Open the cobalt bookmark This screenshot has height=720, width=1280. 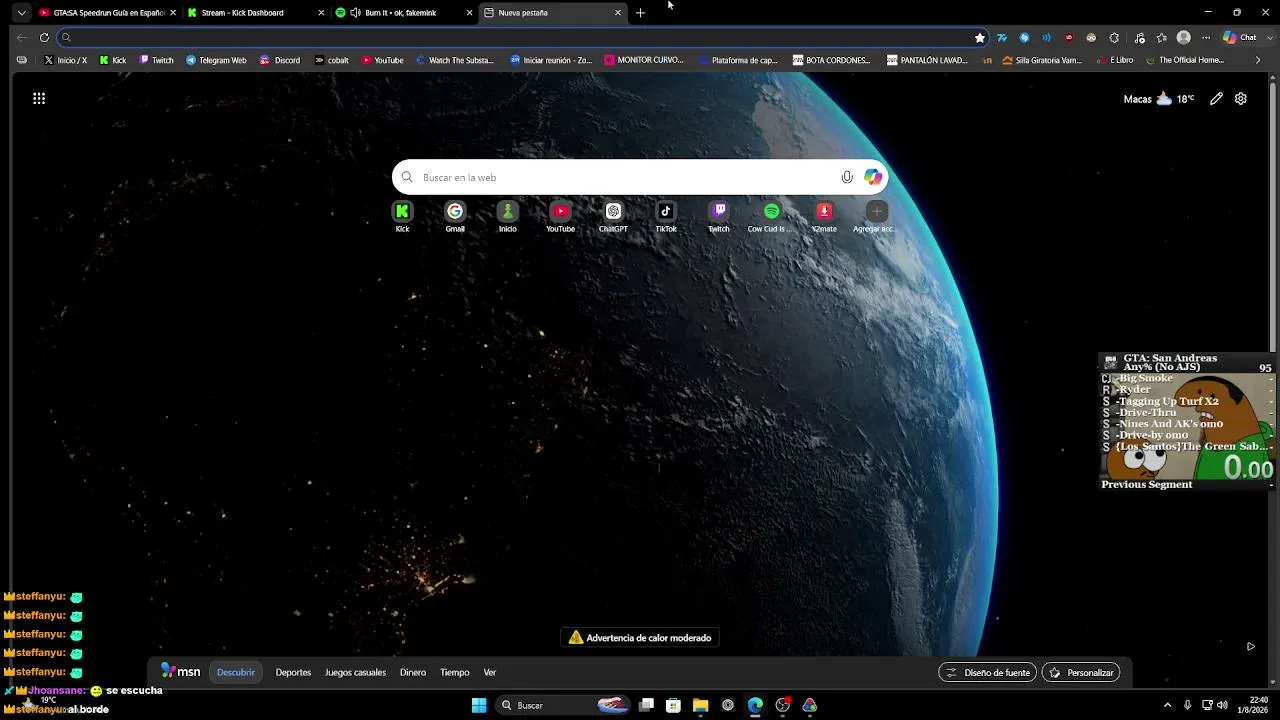[331, 60]
